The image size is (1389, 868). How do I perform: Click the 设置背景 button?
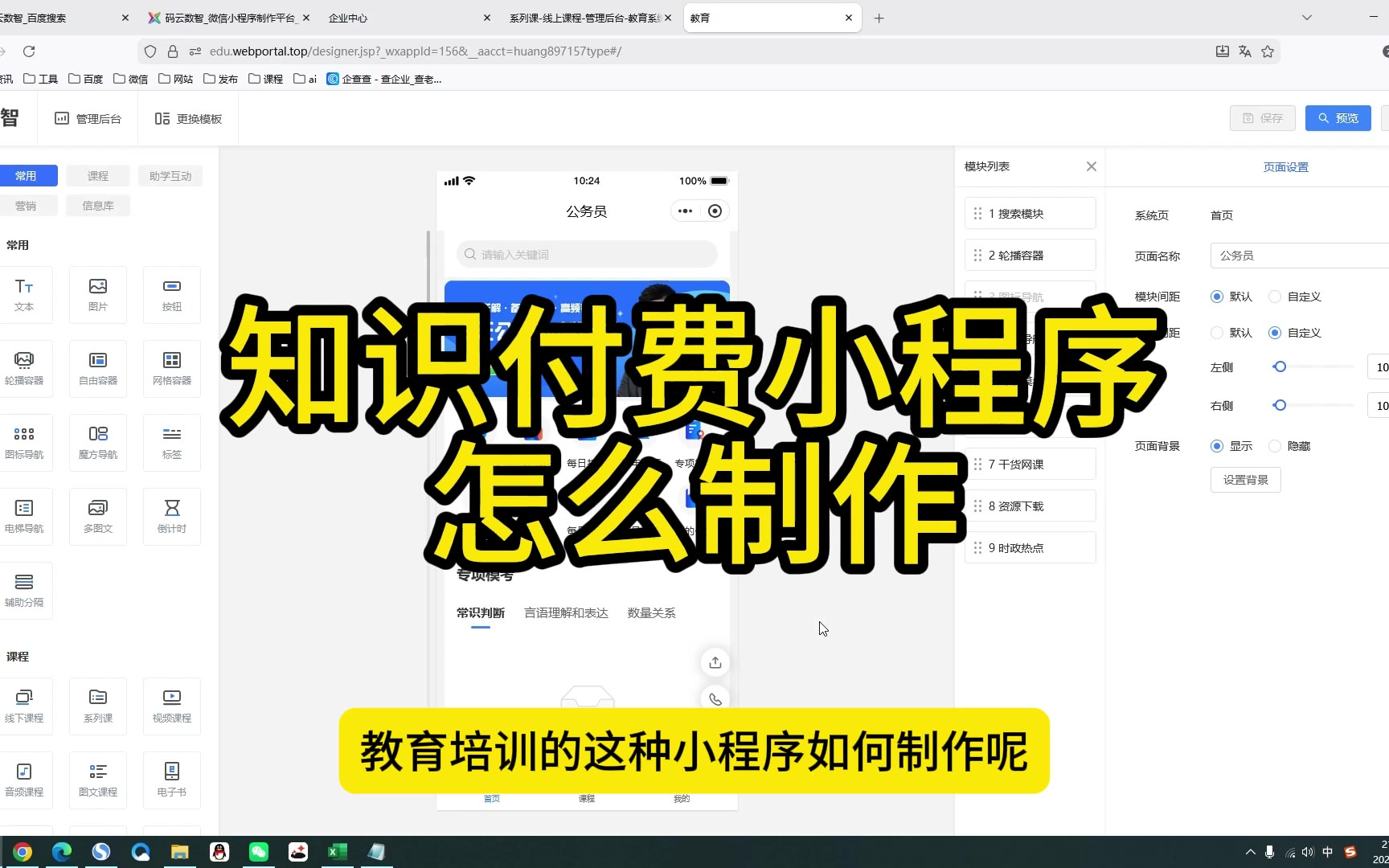tap(1245, 480)
